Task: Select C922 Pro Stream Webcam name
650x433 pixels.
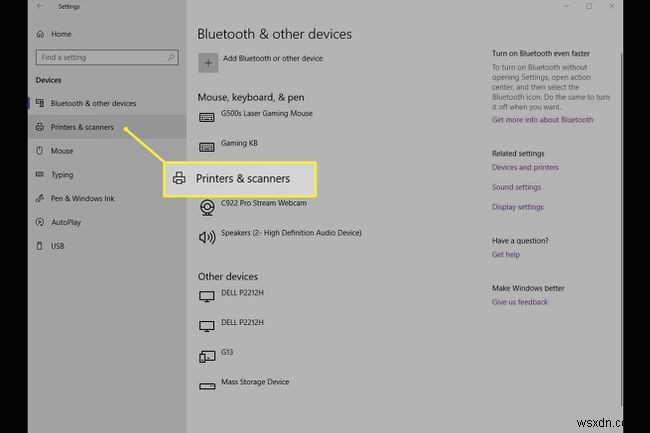Action: (x=264, y=203)
